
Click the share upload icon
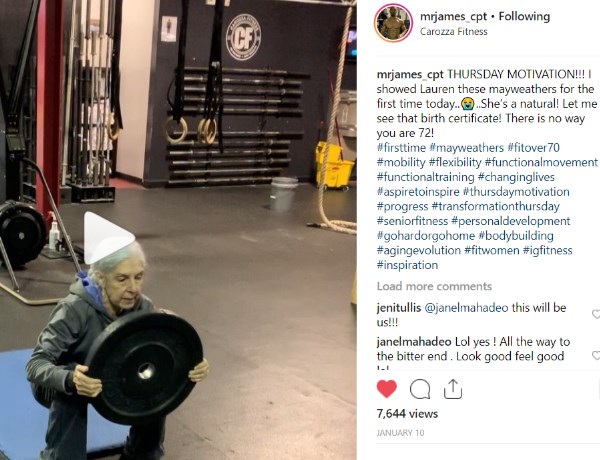(453, 389)
